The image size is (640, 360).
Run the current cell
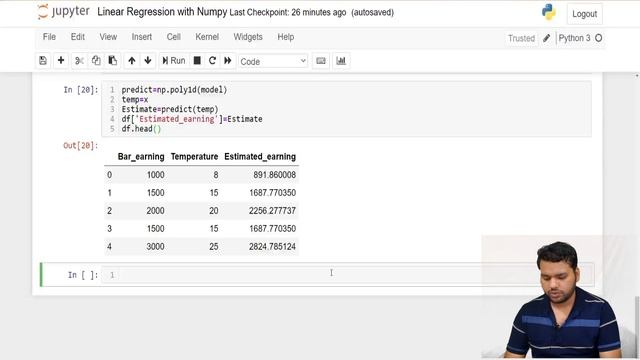tap(174, 61)
